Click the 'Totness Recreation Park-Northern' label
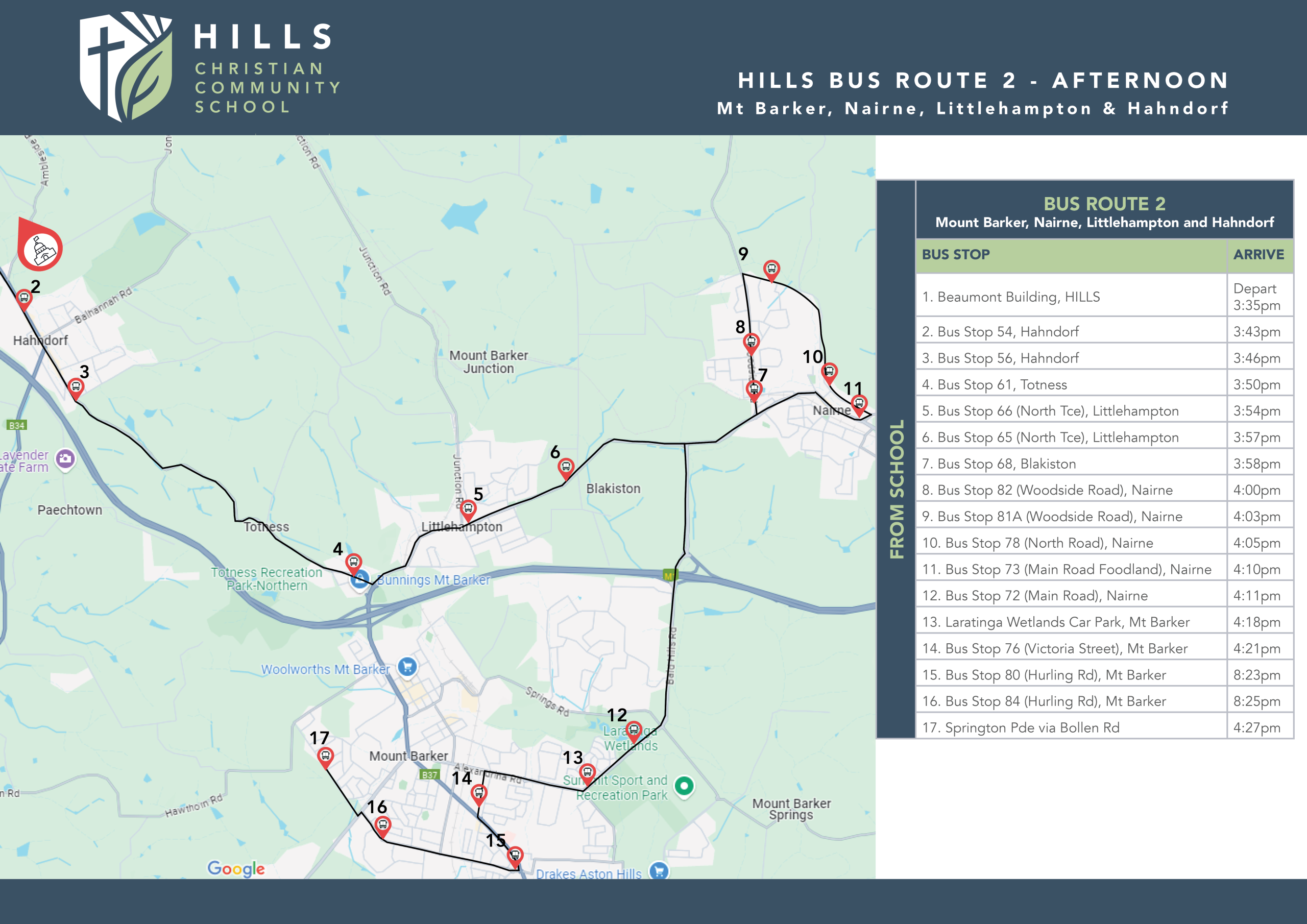The image size is (1307, 924). [267, 578]
